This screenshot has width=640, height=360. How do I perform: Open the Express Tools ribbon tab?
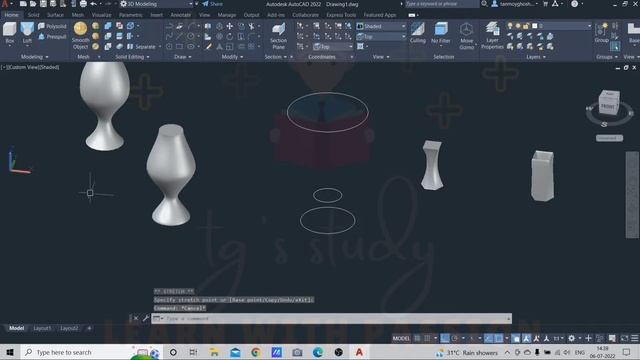(x=341, y=15)
